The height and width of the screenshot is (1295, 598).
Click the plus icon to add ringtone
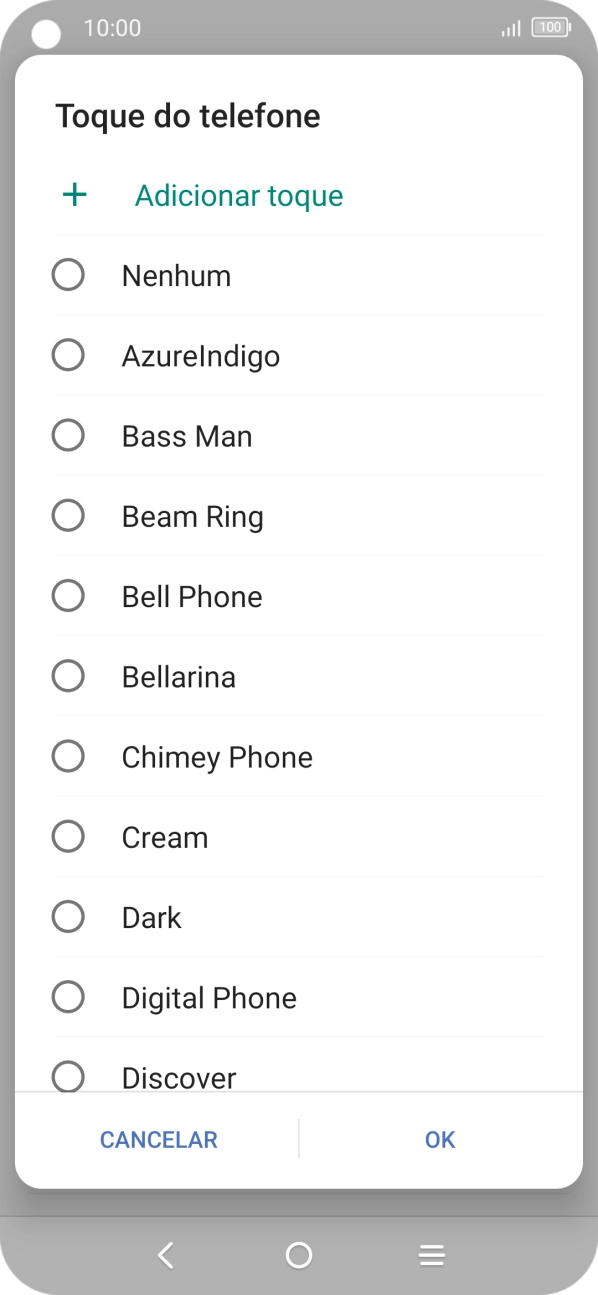(x=74, y=195)
